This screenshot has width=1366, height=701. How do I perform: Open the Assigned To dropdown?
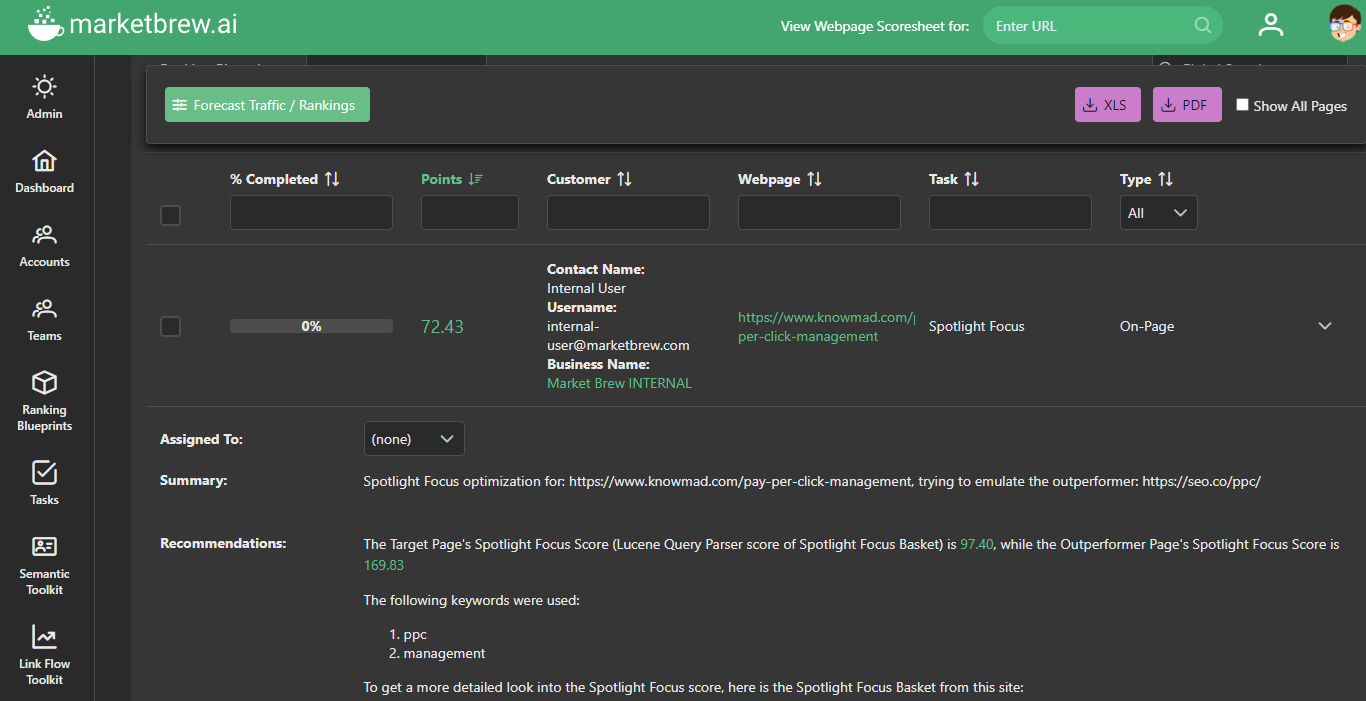point(414,439)
